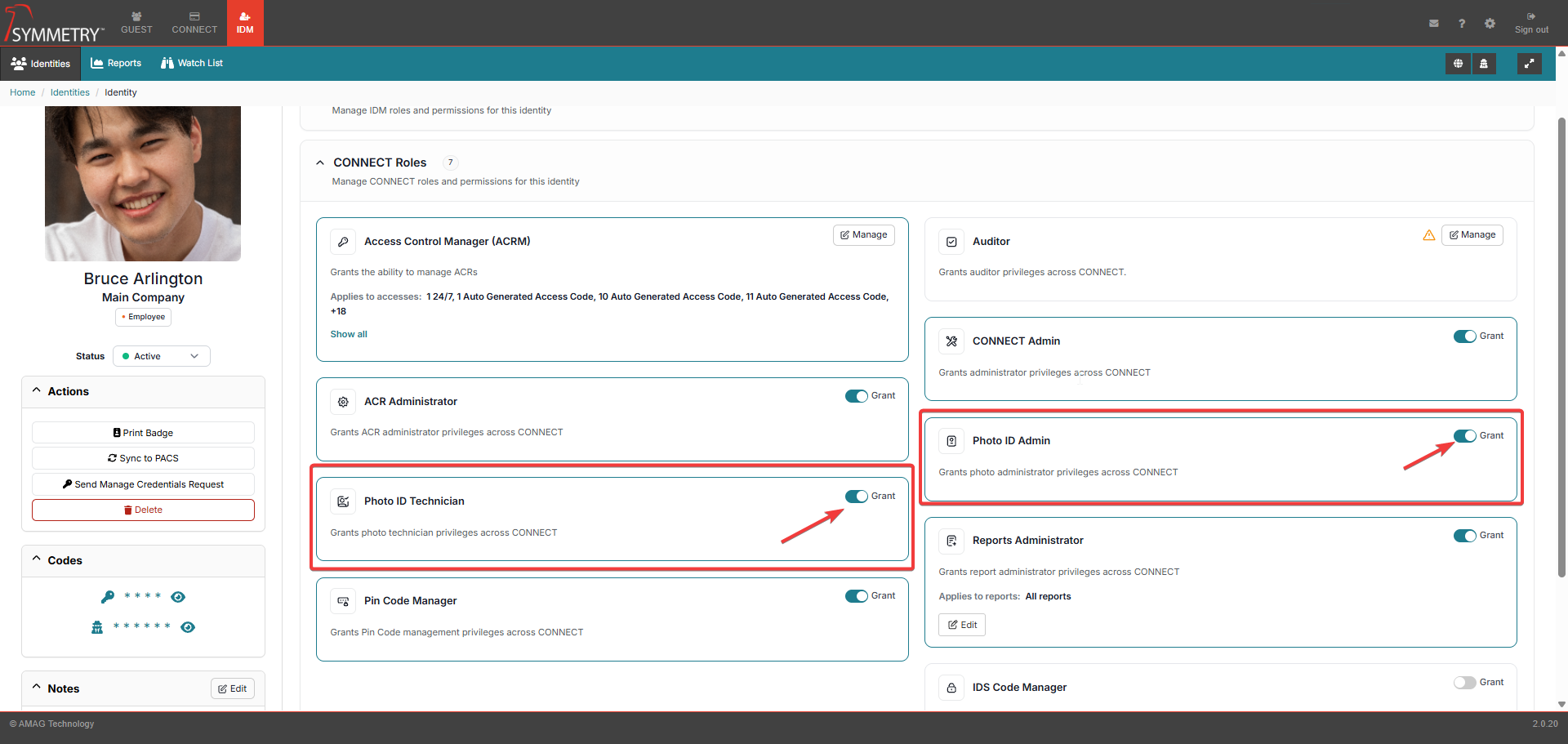Enable the IDS Code Manager grant toggle
The width and height of the screenshot is (1568, 744).
[1464, 683]
